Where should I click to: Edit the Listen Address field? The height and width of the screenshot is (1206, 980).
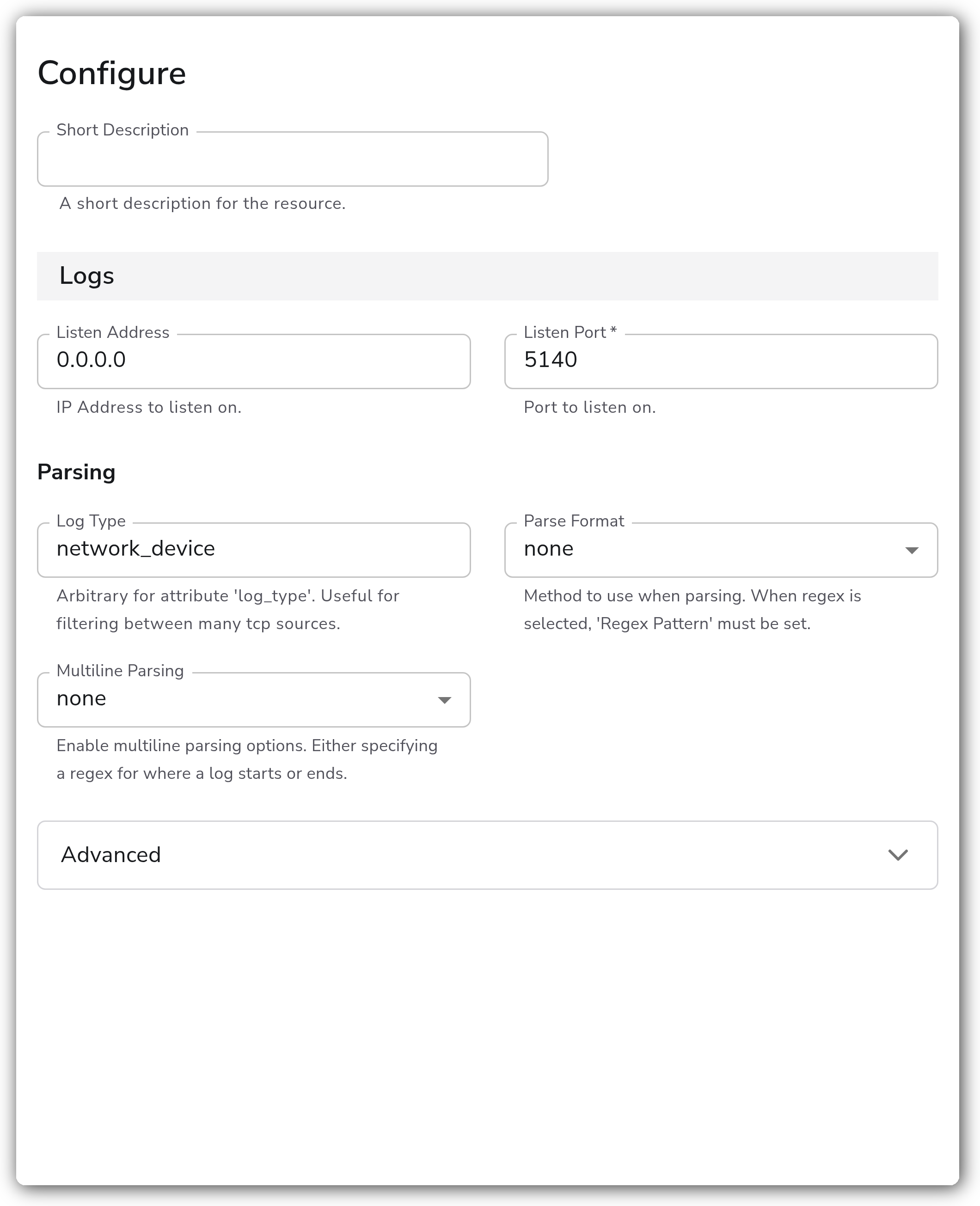[254, 361]
